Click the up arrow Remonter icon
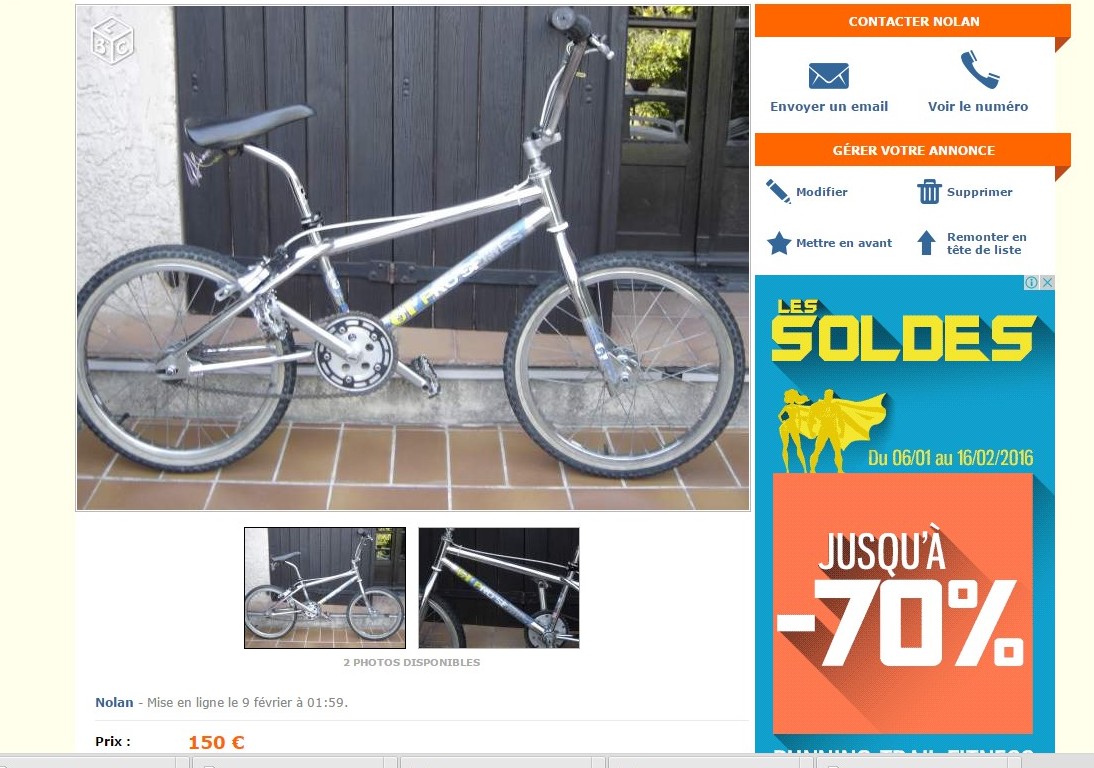This screenshot has height=768, width=1094. [x=926, y=243]
